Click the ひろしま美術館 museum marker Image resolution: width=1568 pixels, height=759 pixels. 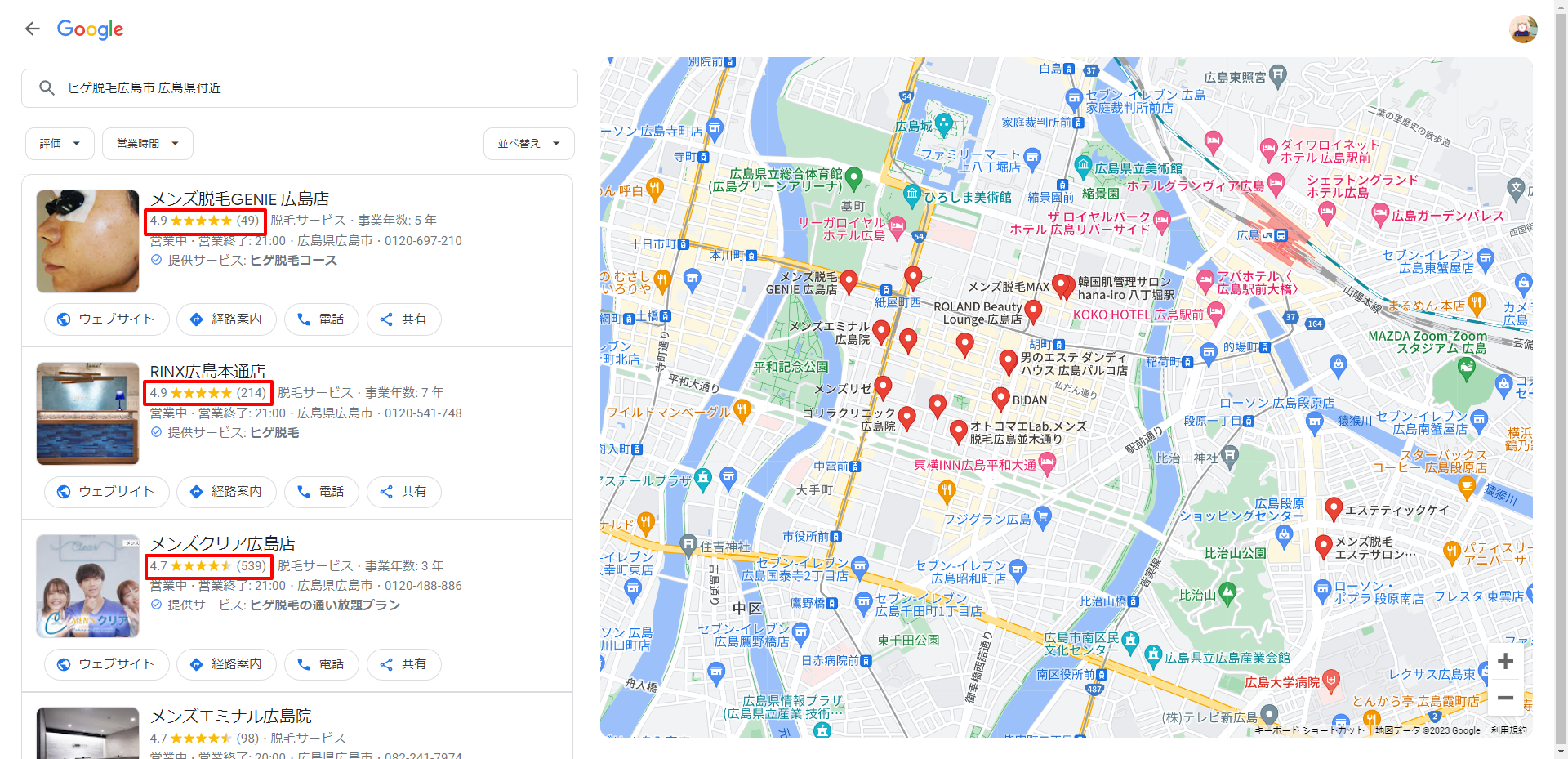pos(912,195)
